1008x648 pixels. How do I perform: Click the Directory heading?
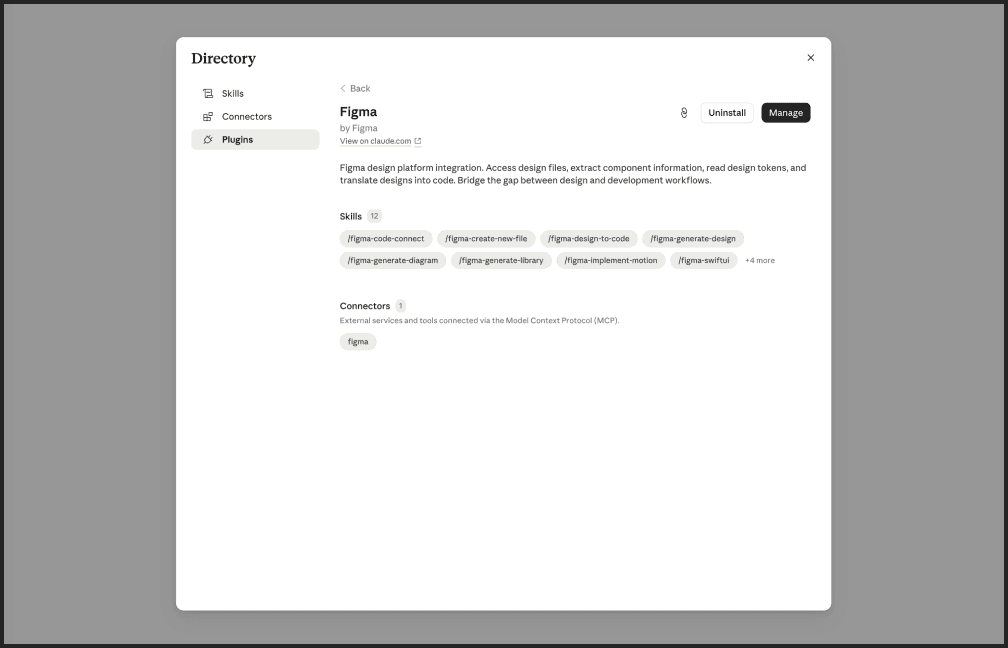[224, 58]
